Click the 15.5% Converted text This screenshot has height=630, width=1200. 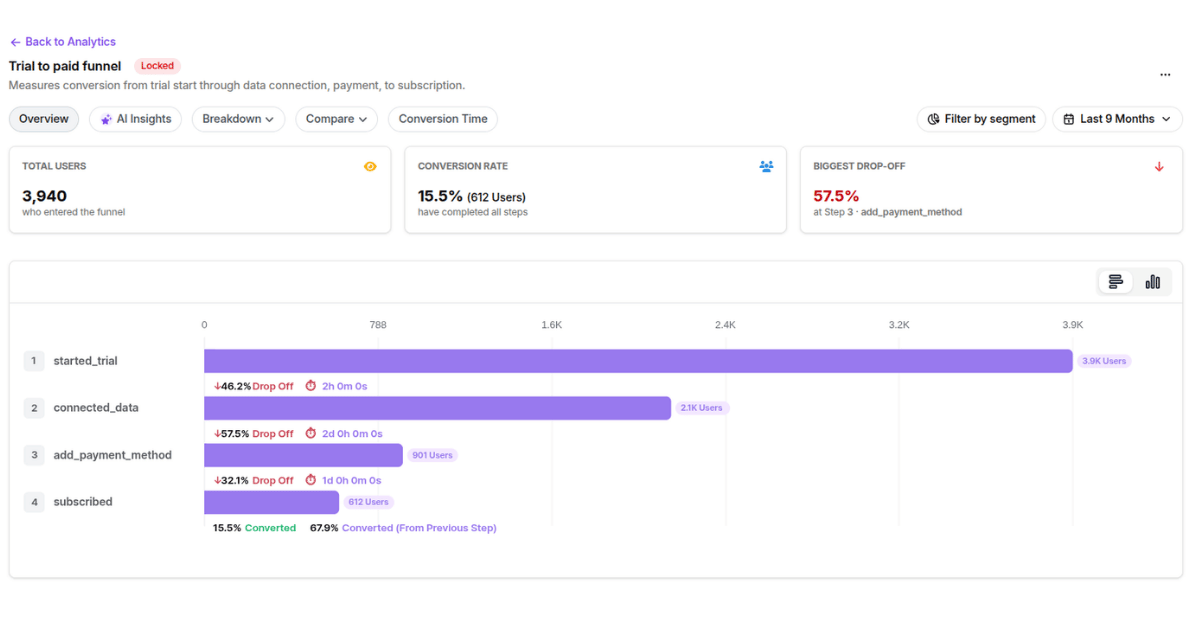(254, 527)
